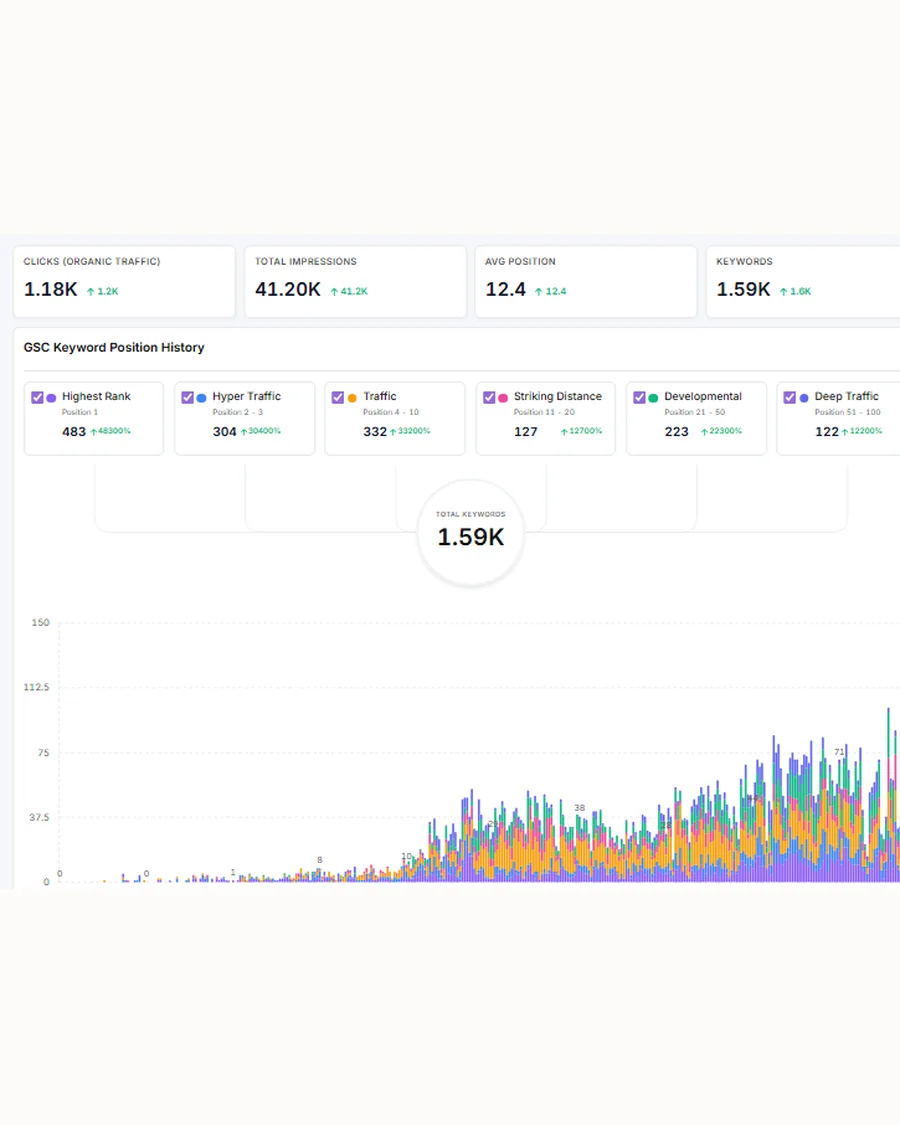Click the 12.4 average position value
900x1125 pixels.
point(505,289)
